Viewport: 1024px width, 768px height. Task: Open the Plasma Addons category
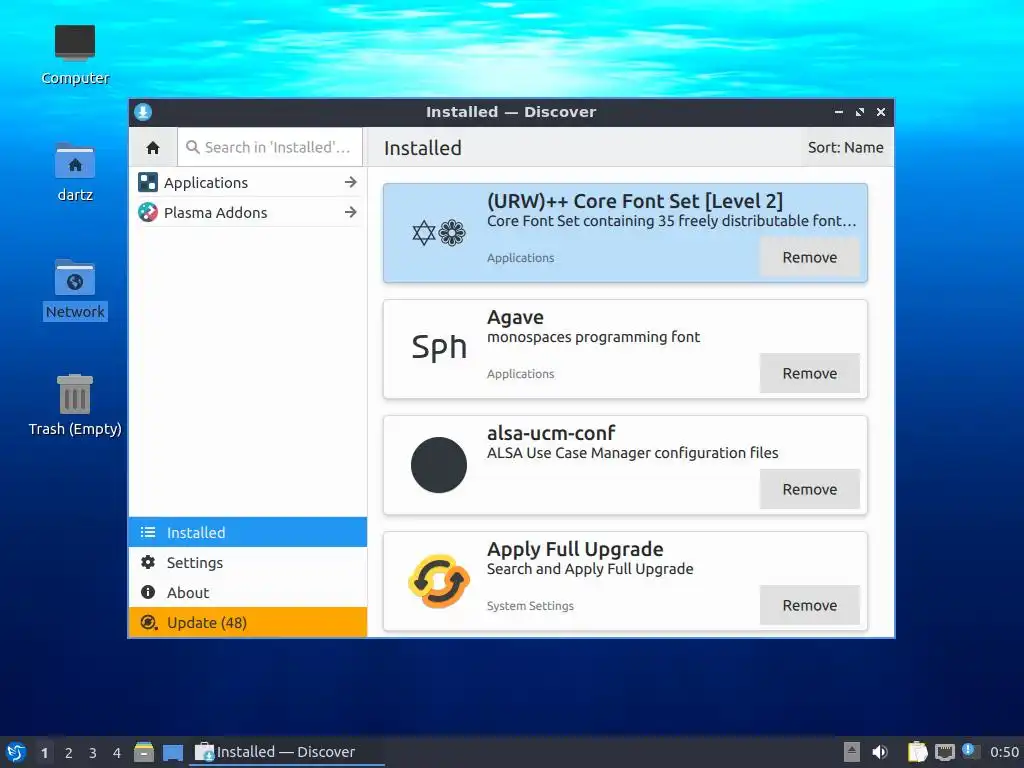[248, 212]
